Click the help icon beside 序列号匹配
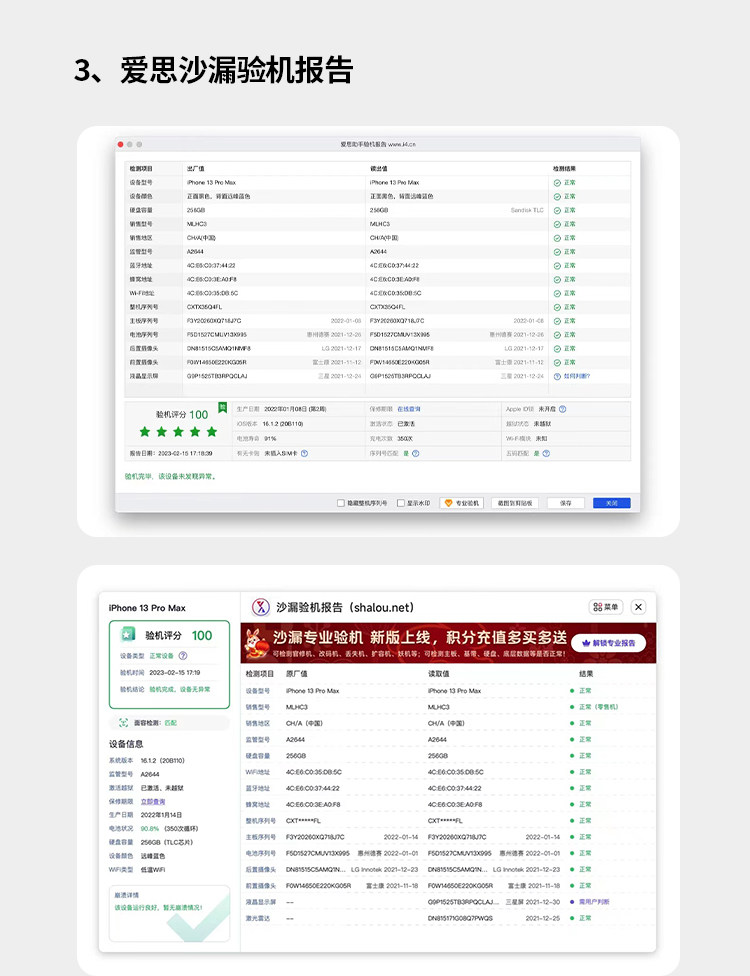The width and height of the screenshot is (750, 976). click(416, 453)
